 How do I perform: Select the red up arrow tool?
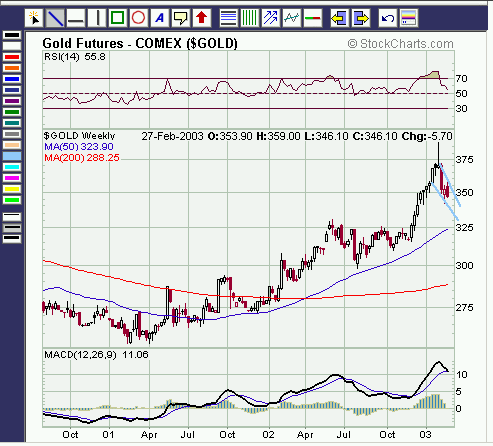click(201, 18)
